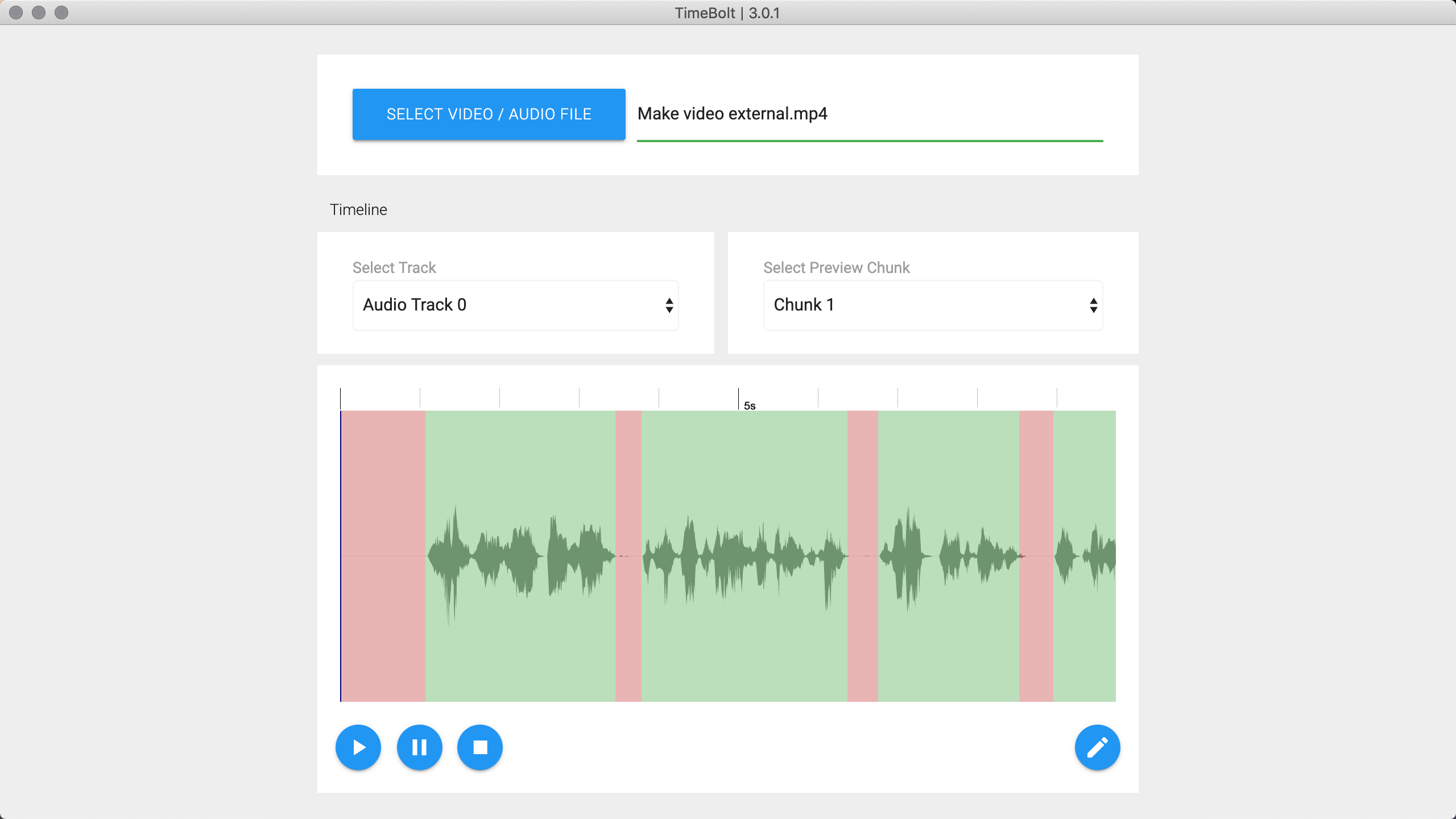Click the red macOS close window button
This screenshot has width=1456, height=819.
[16, 13]
